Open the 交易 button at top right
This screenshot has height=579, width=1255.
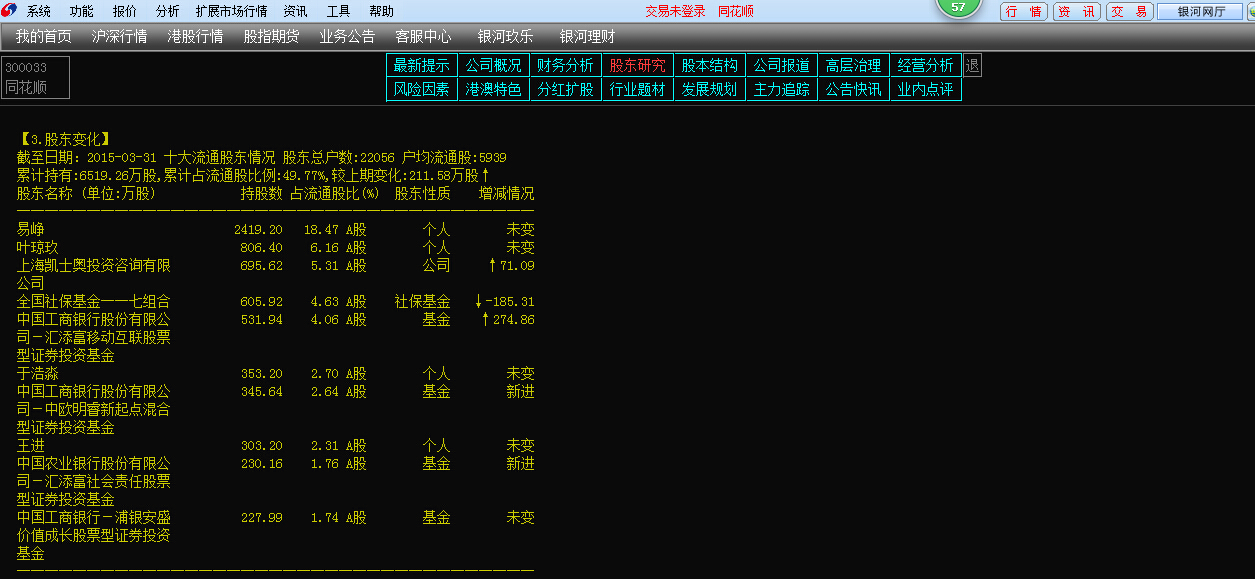[1129, 11]
